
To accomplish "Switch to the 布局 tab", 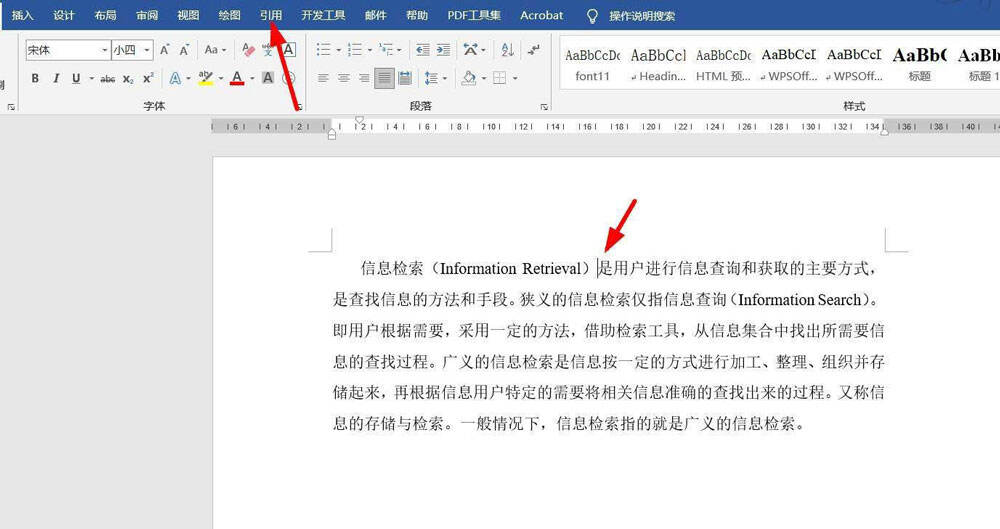I will point(105,15).
